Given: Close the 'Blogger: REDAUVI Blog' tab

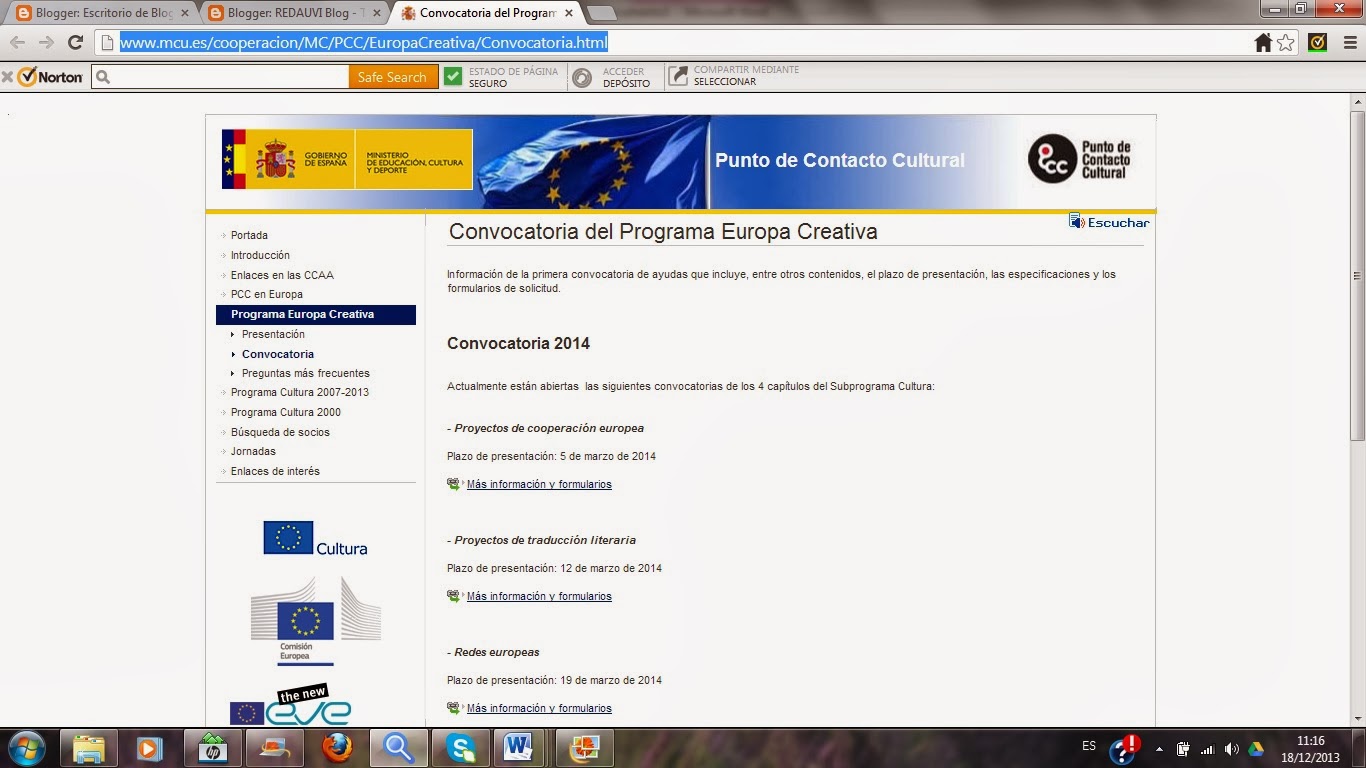Looking at the screenshot, I should click(x=376, y=13).
